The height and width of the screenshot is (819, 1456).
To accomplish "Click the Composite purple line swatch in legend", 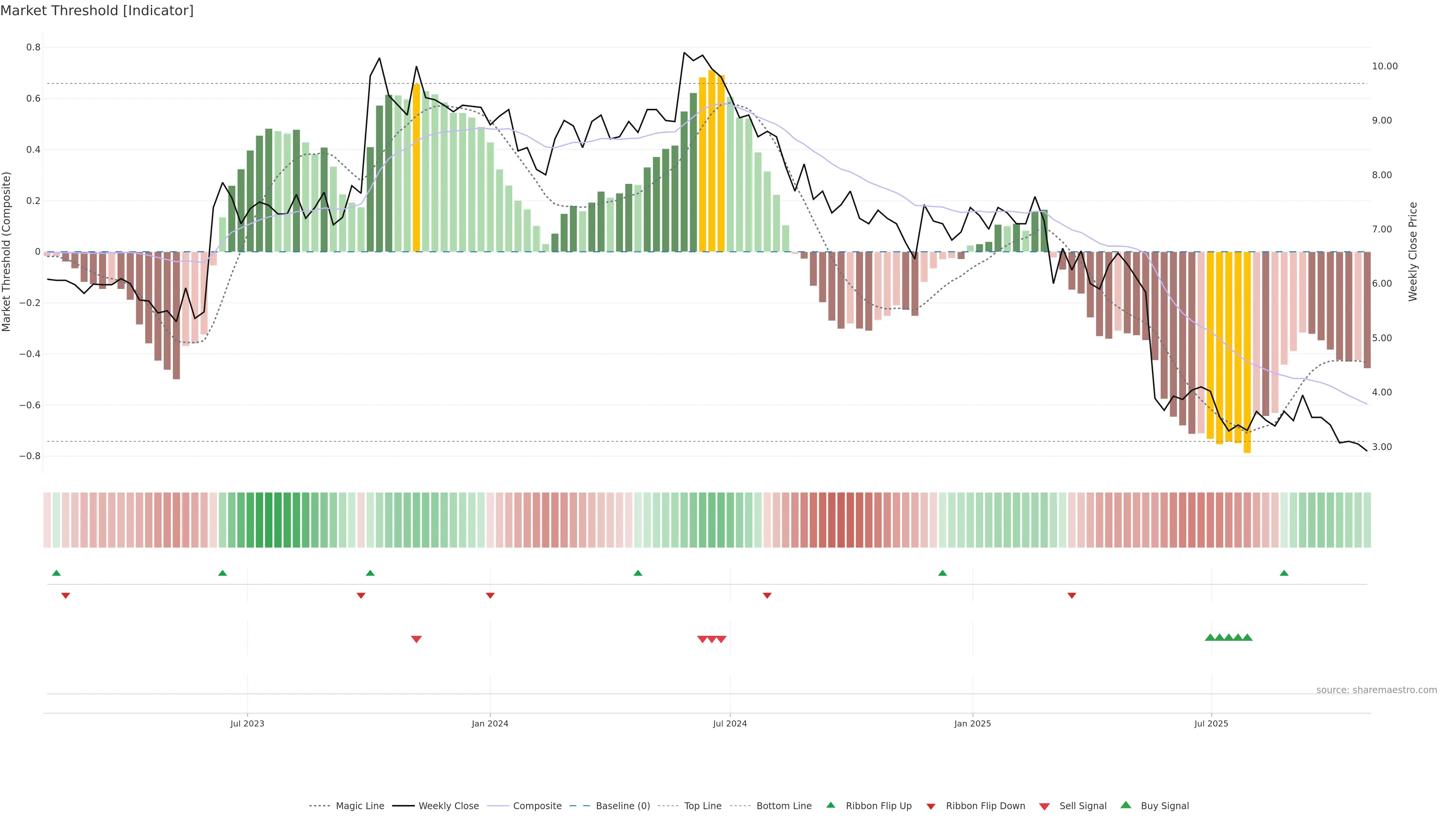I will 498,806.
